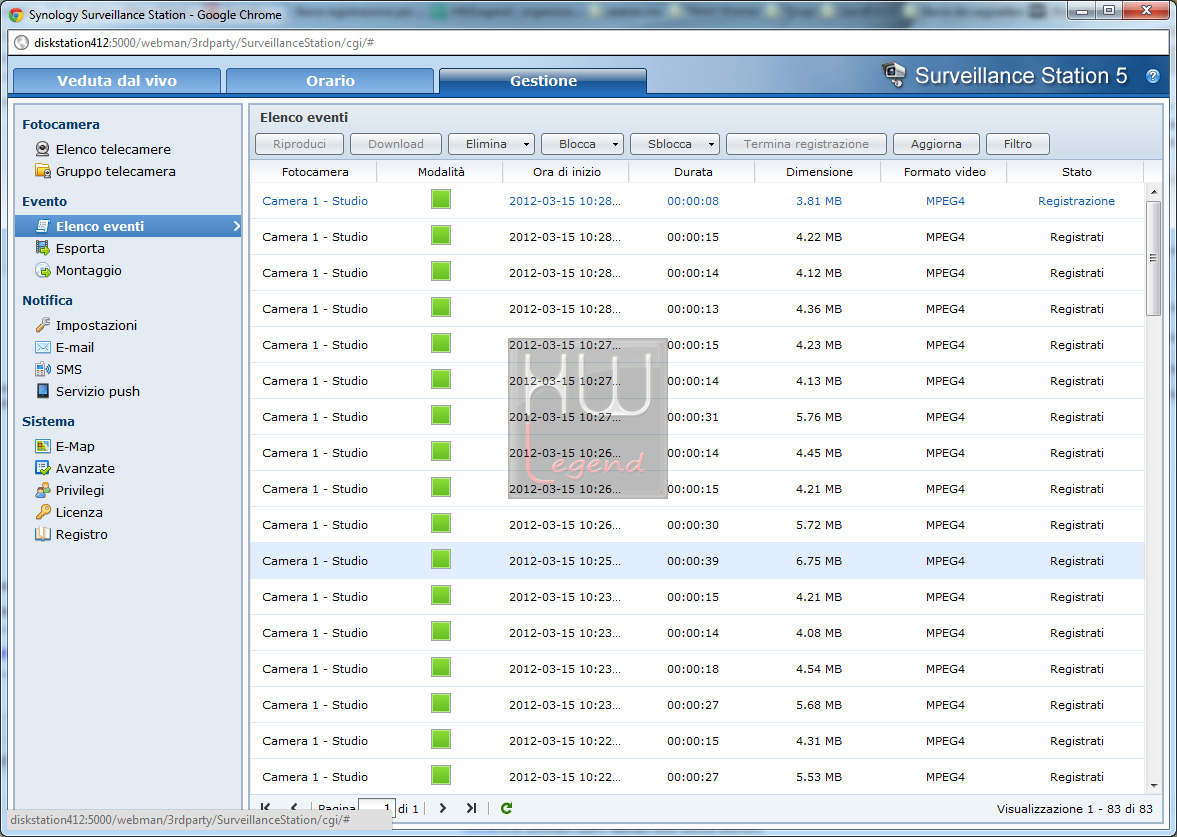The height and width of the screenshot is (837, 1177).
Task: Open the Elimina dropdown menu
Action: [492, 144]
